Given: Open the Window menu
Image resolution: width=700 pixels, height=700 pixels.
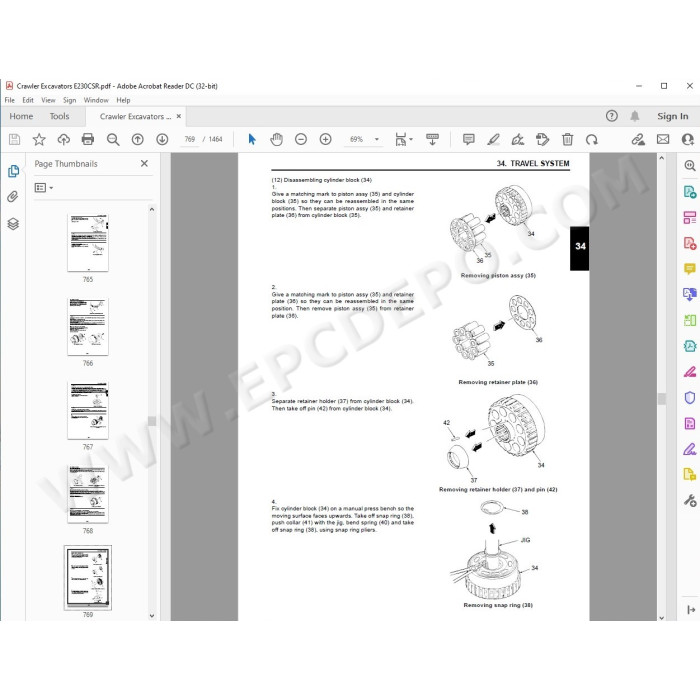Looking at the screenshot, I should (x=96, y=100).
